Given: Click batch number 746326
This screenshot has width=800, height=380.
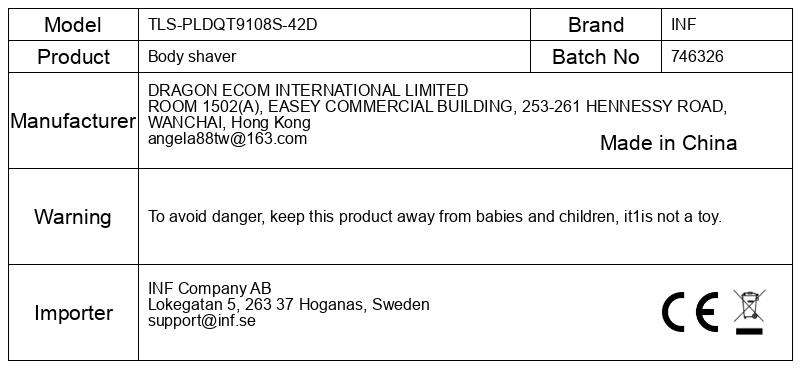Looking at the screenshot, I should click(x=697, y=56).
